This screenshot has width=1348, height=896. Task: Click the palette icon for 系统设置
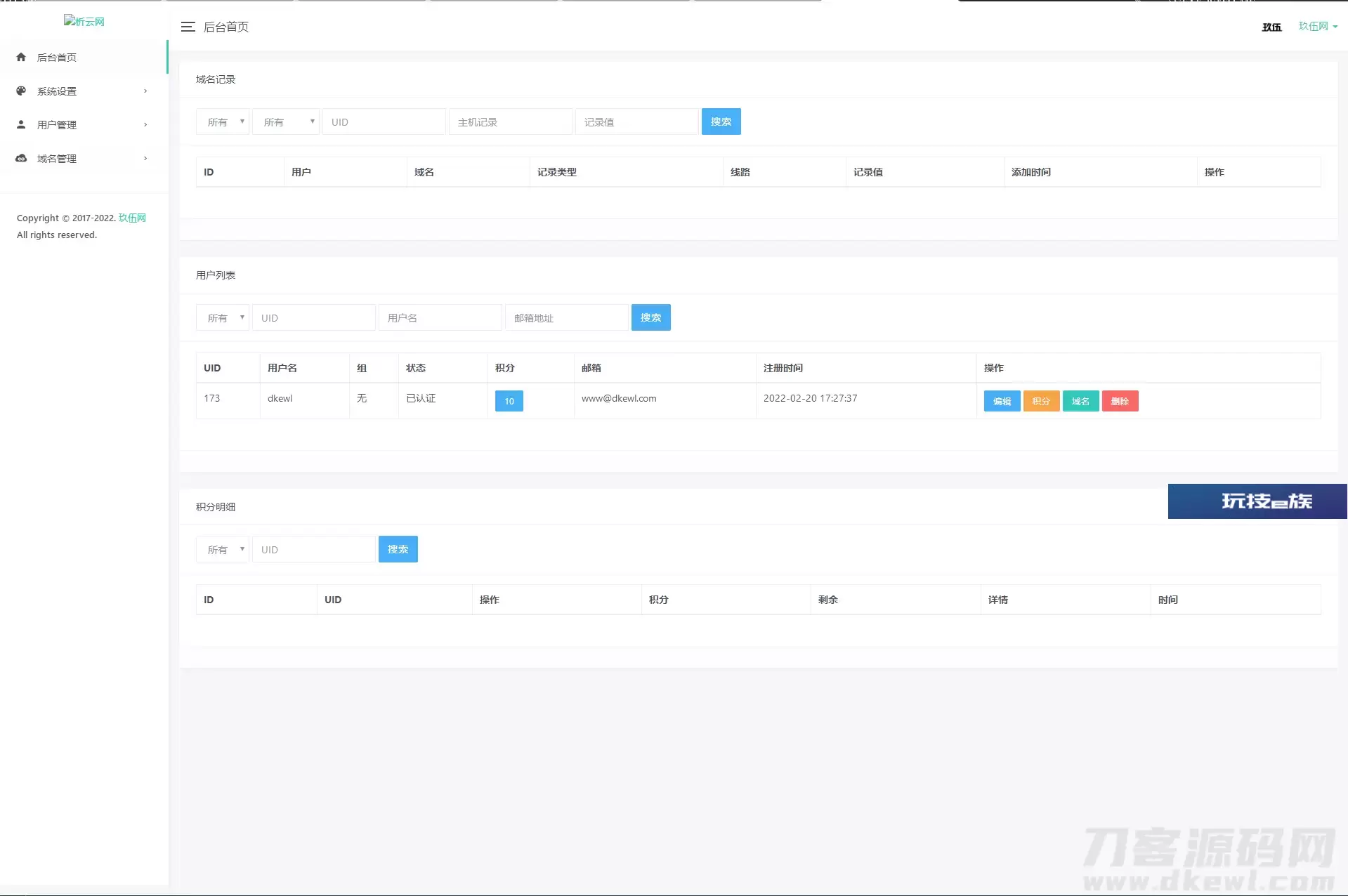click(x=21, y=91)
